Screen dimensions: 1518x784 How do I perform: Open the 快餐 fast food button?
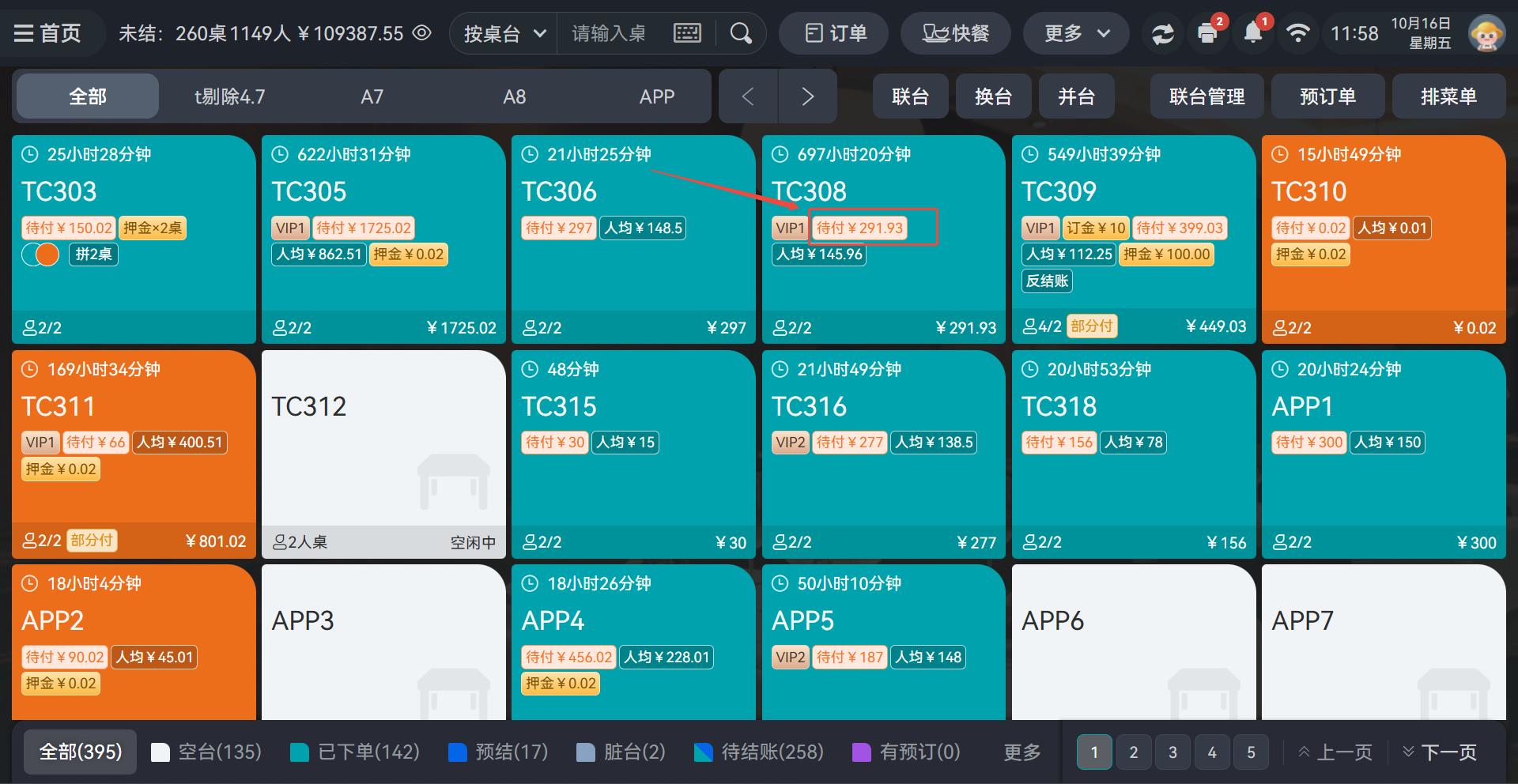956,33
